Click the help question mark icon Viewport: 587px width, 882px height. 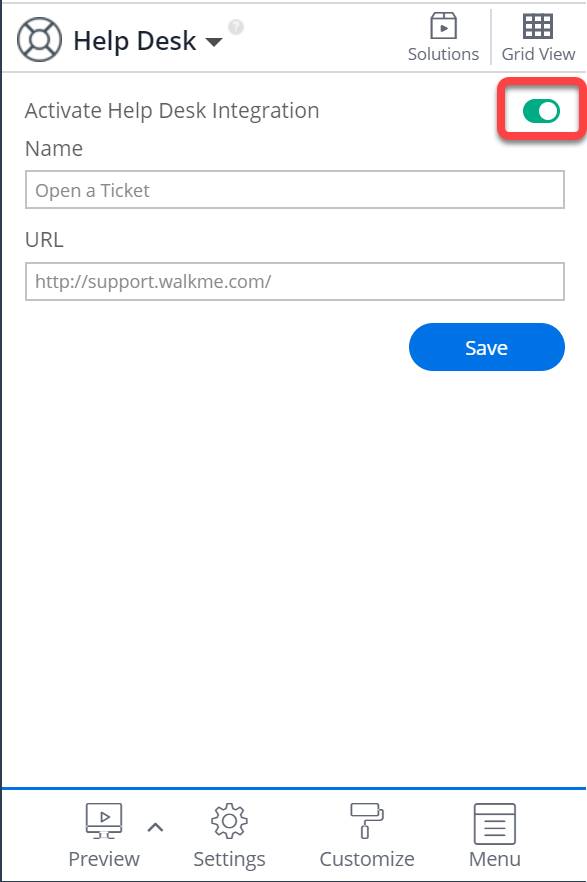(235, 27)
